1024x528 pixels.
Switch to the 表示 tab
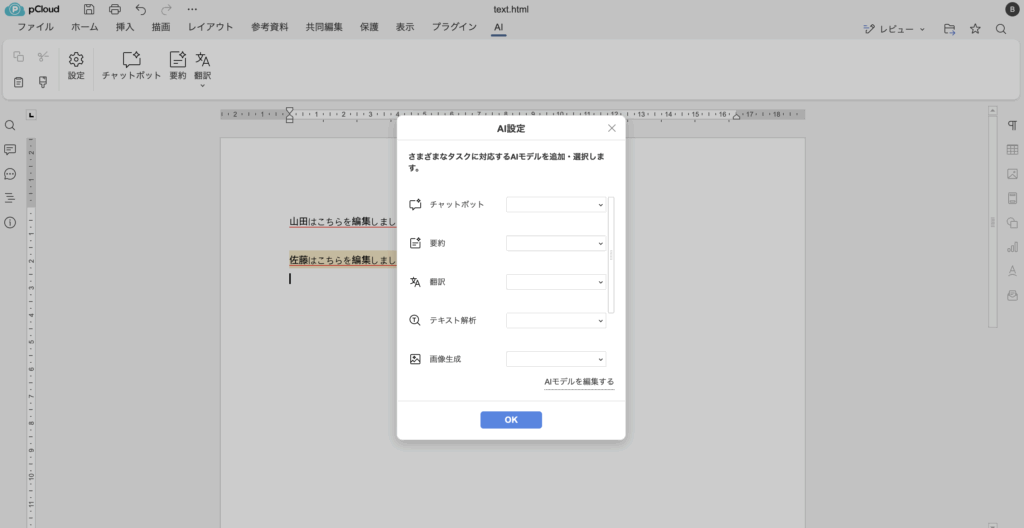(x=405, y=27)
